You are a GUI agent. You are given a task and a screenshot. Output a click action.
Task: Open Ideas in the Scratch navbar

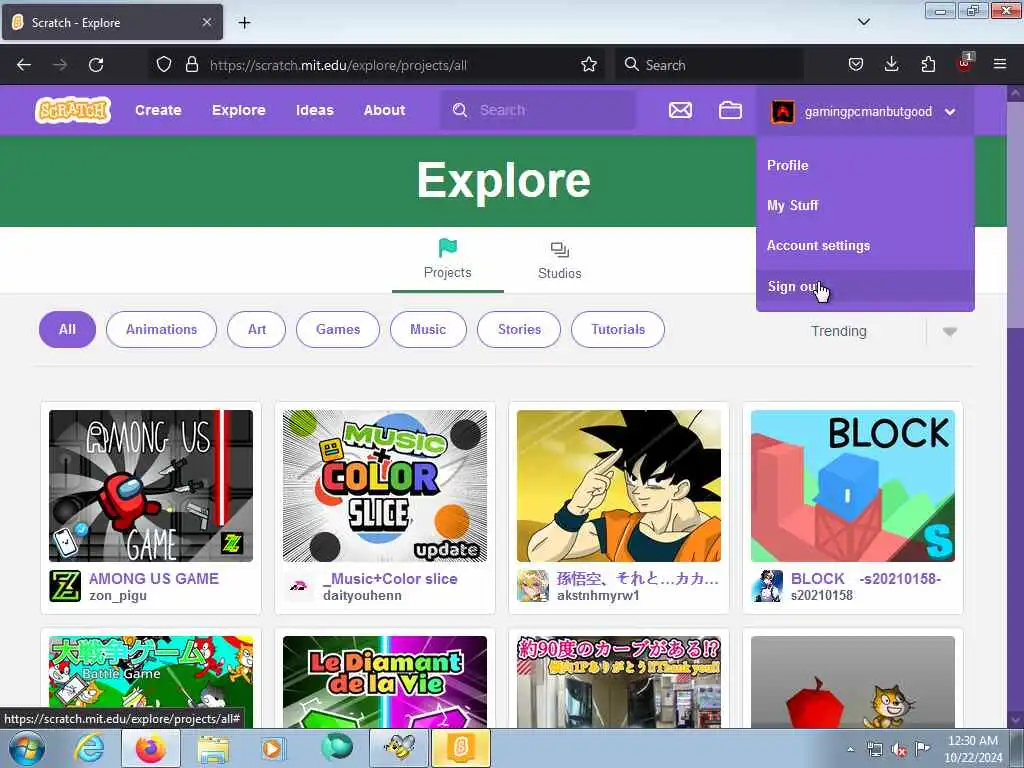point(315,110)
